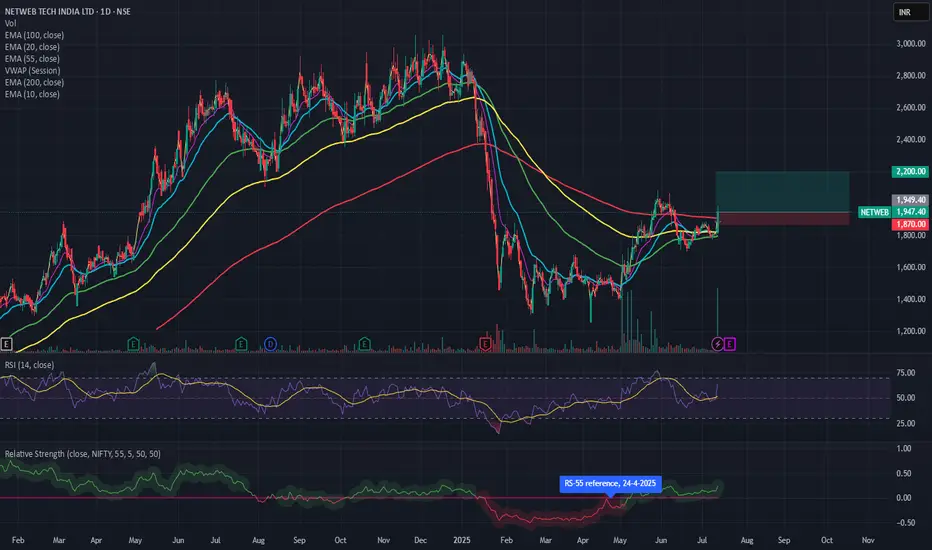Select the VWAP (Session) legend
This screenshot has height=550, width=932.
click(32, 71)
